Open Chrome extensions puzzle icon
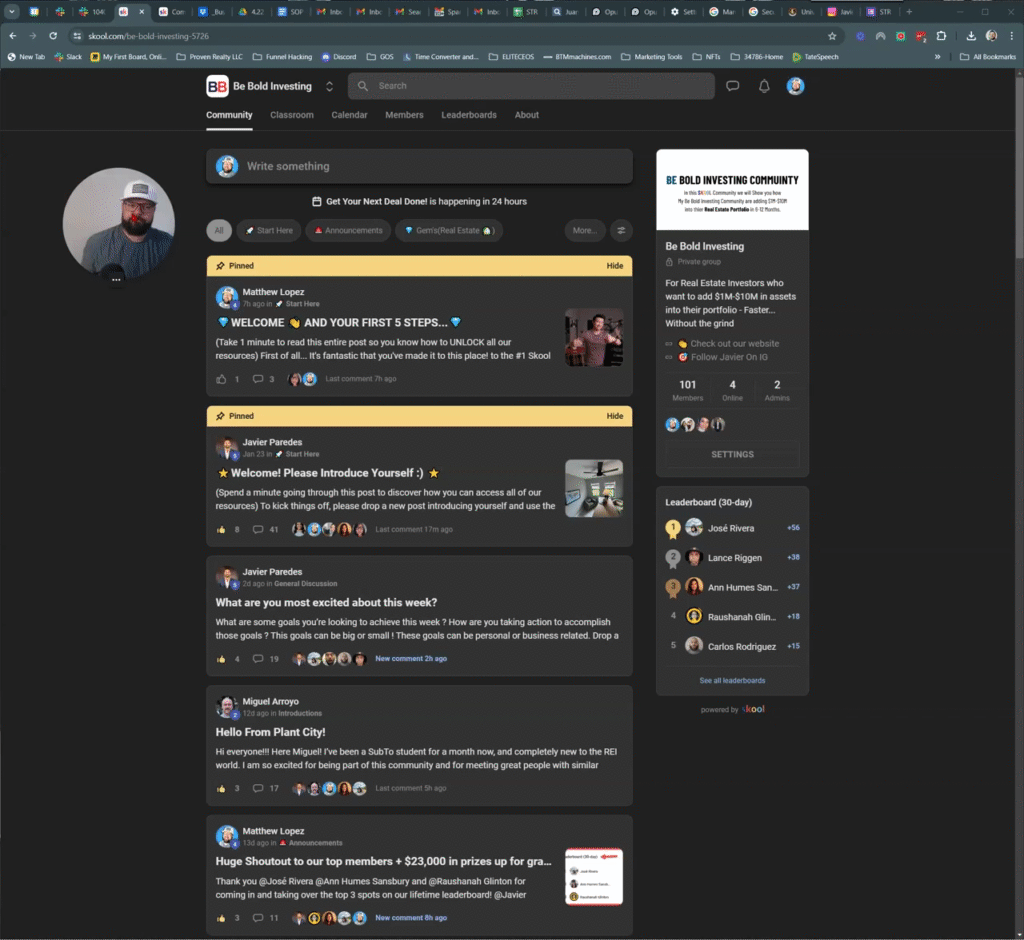 941,36
